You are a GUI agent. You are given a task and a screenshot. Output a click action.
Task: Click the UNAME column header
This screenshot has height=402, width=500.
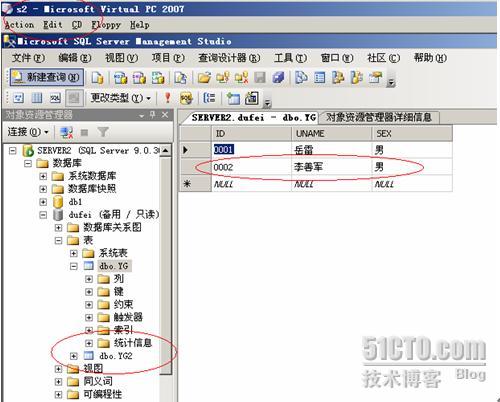pyautogui.click(x=331, y=134)
